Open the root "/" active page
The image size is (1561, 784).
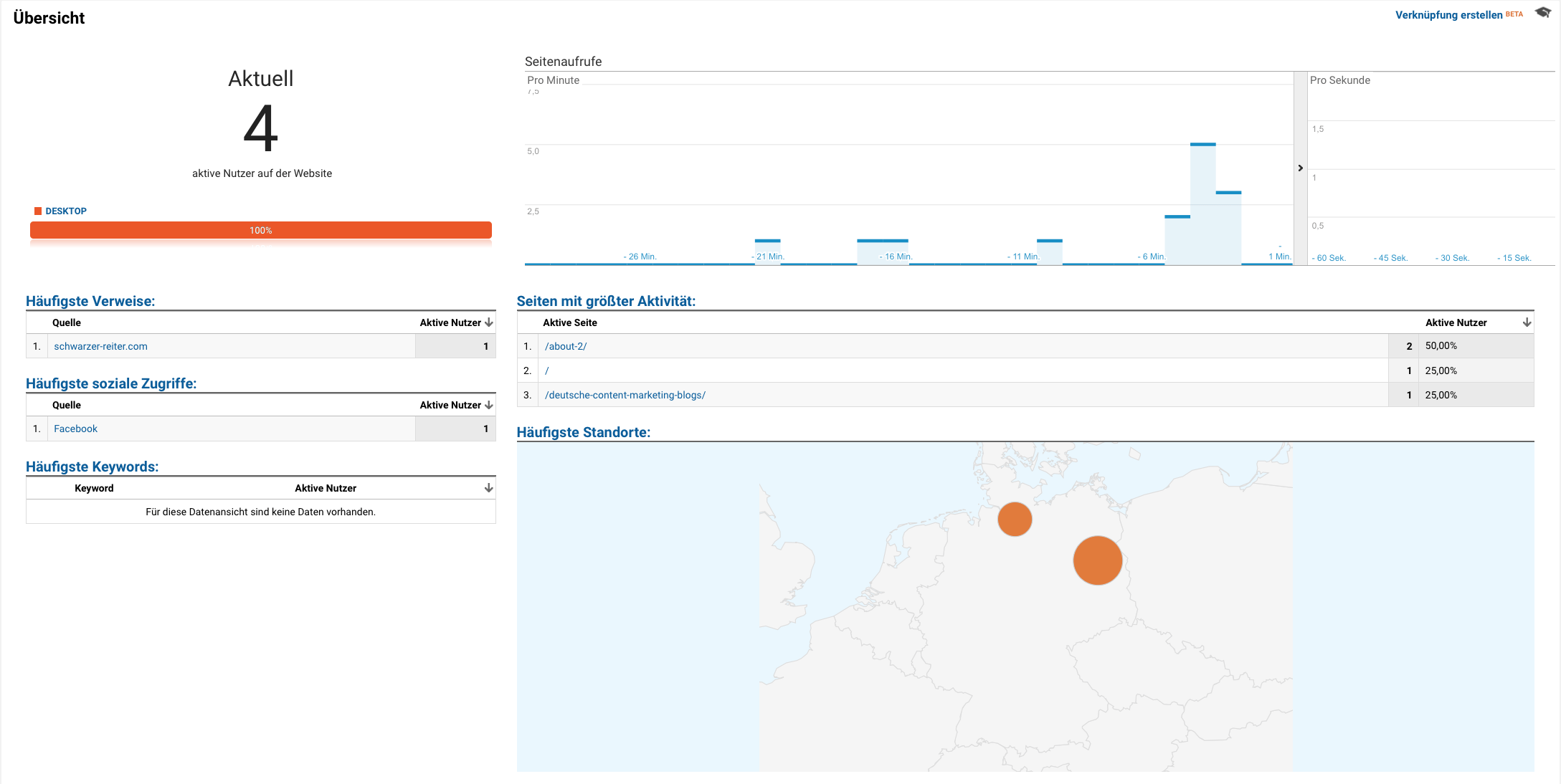[546, 371]
